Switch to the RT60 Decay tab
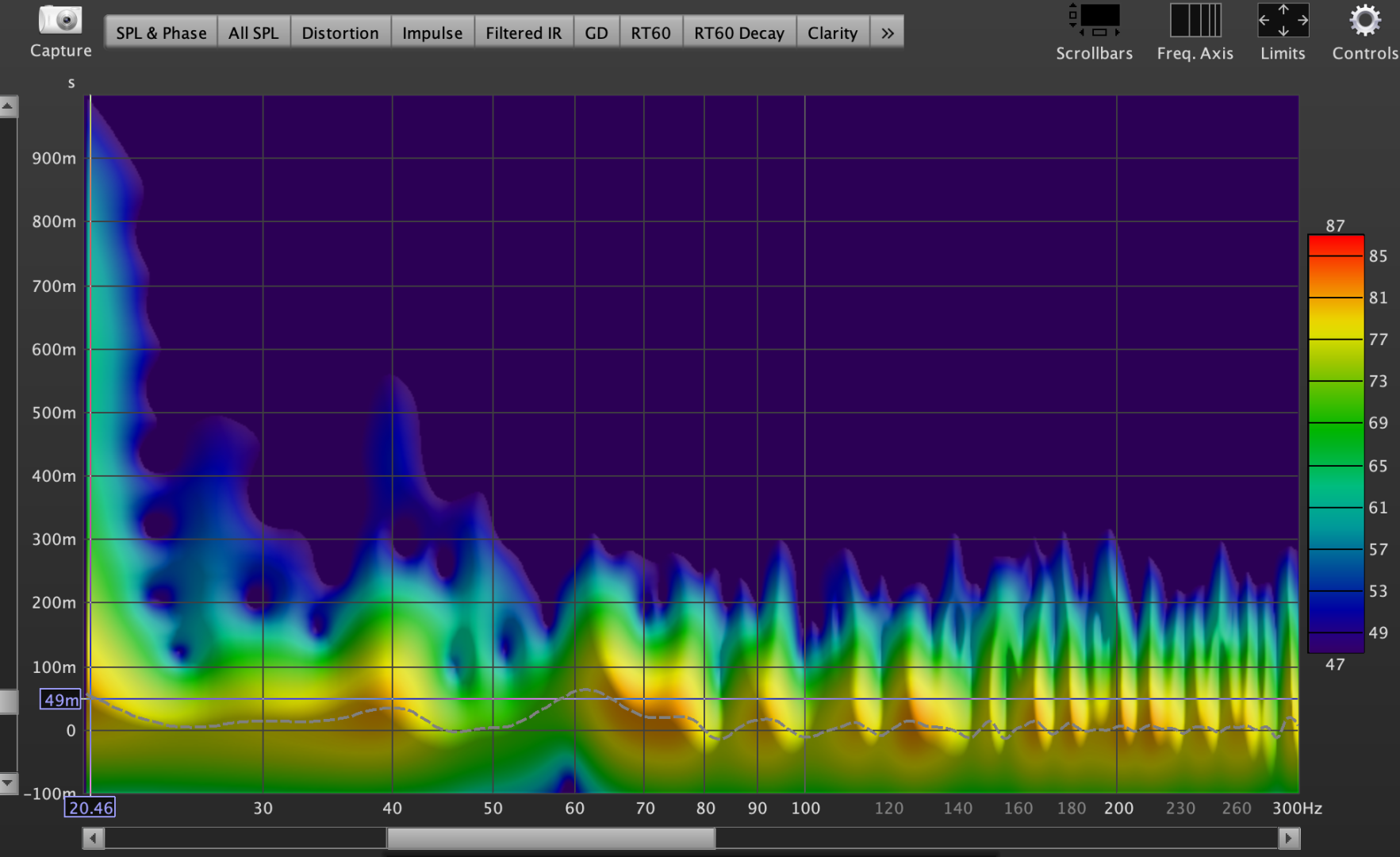 738,33
